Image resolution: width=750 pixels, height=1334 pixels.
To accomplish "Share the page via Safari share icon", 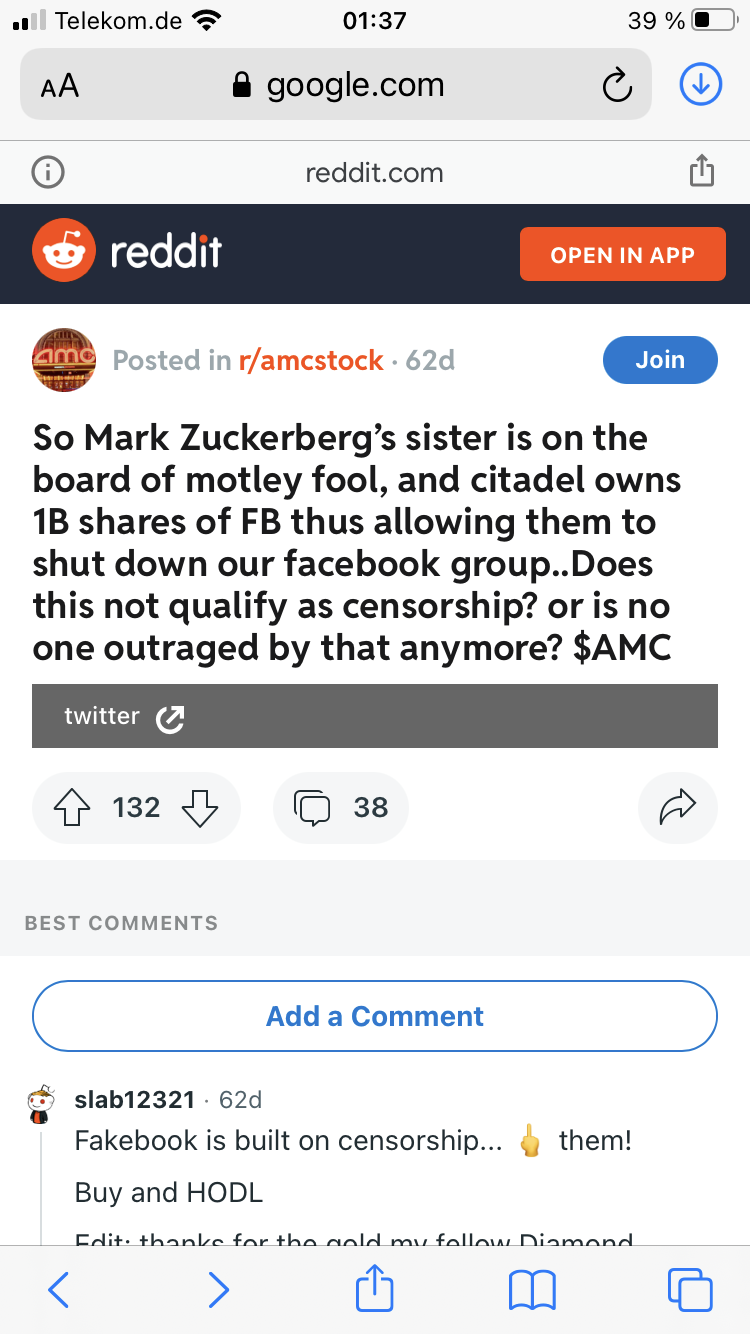I will click(x=374, y=1290).
